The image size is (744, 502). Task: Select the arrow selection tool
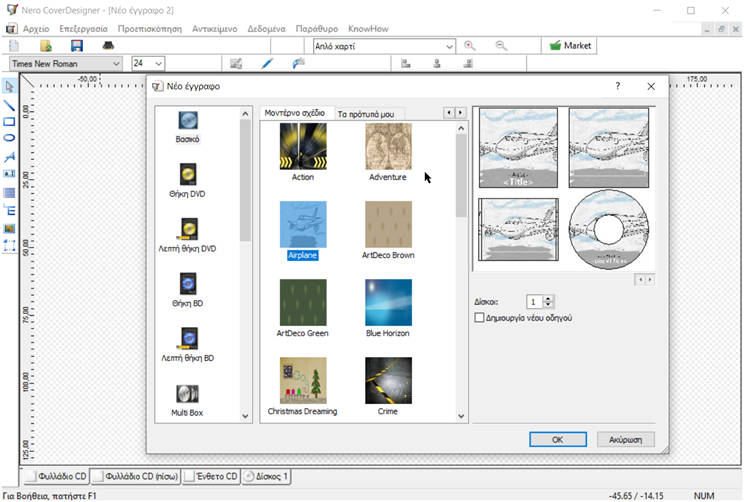(9, 86)
